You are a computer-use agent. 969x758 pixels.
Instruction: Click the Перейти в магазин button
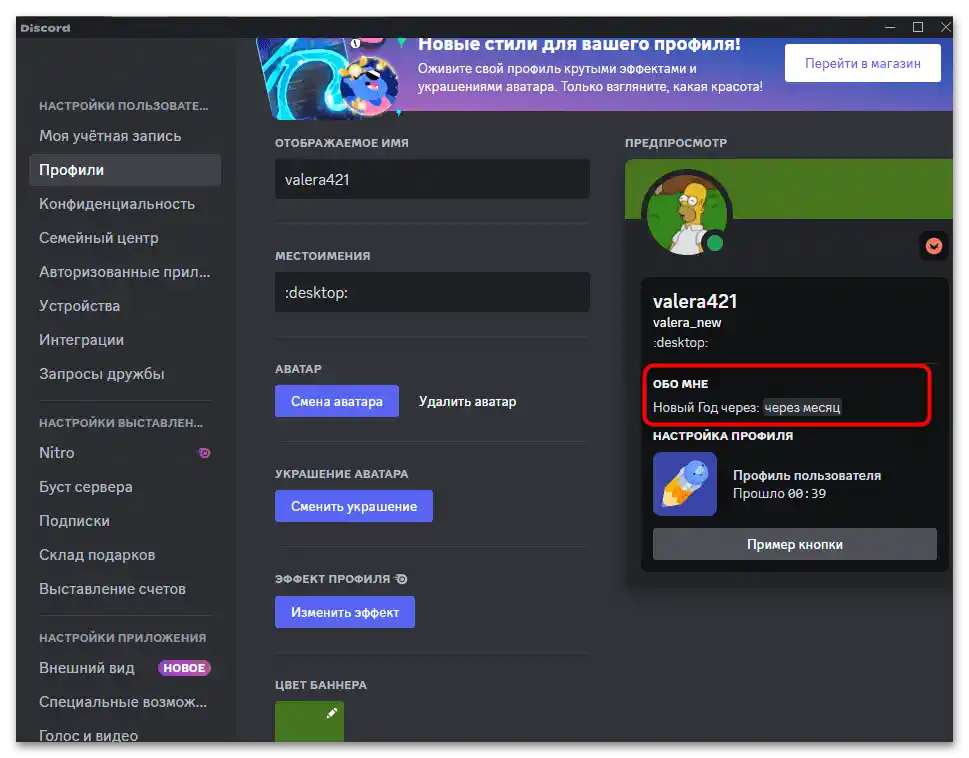tap(863, 63)
